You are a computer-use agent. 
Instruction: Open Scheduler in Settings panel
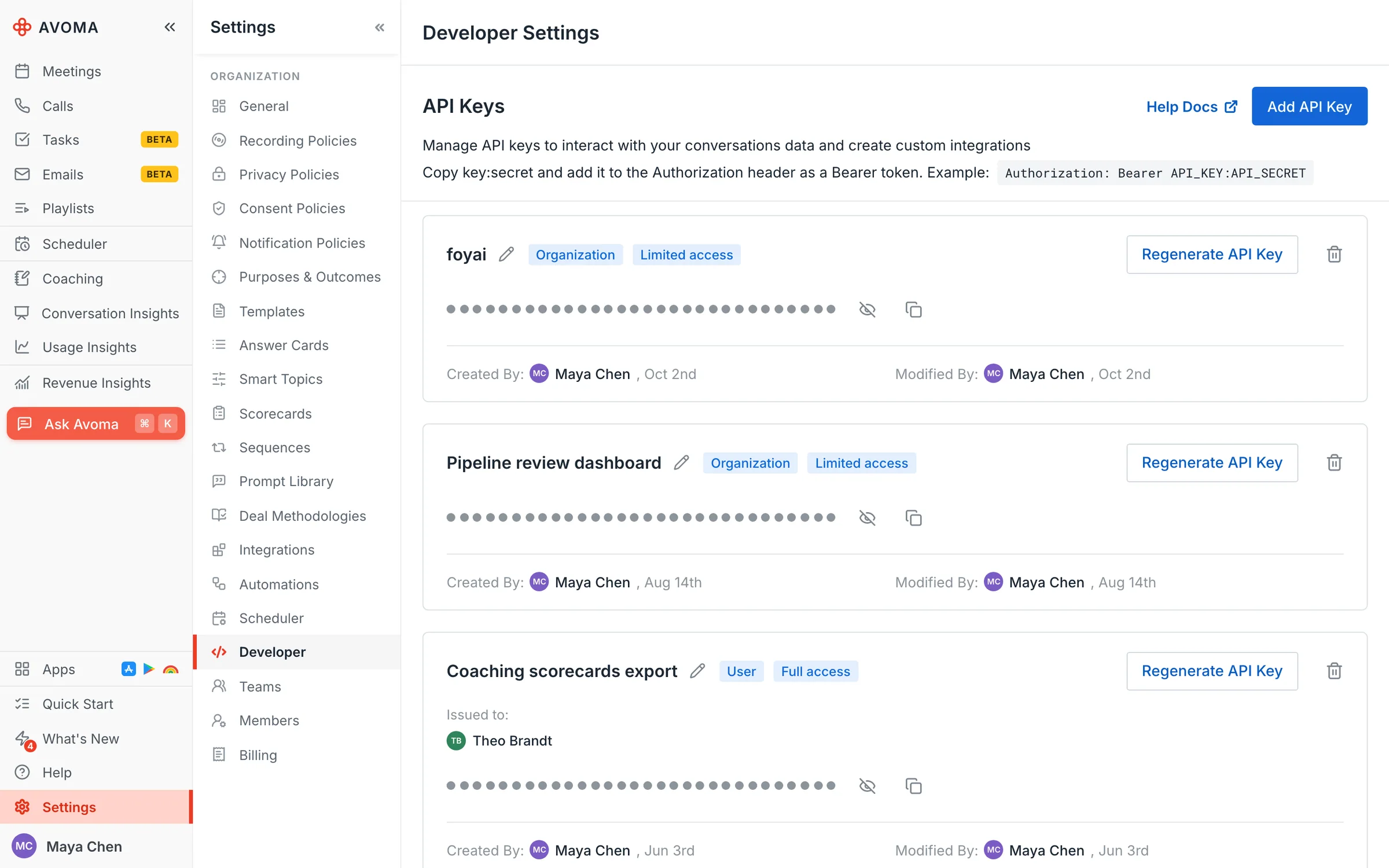point(296,618)
